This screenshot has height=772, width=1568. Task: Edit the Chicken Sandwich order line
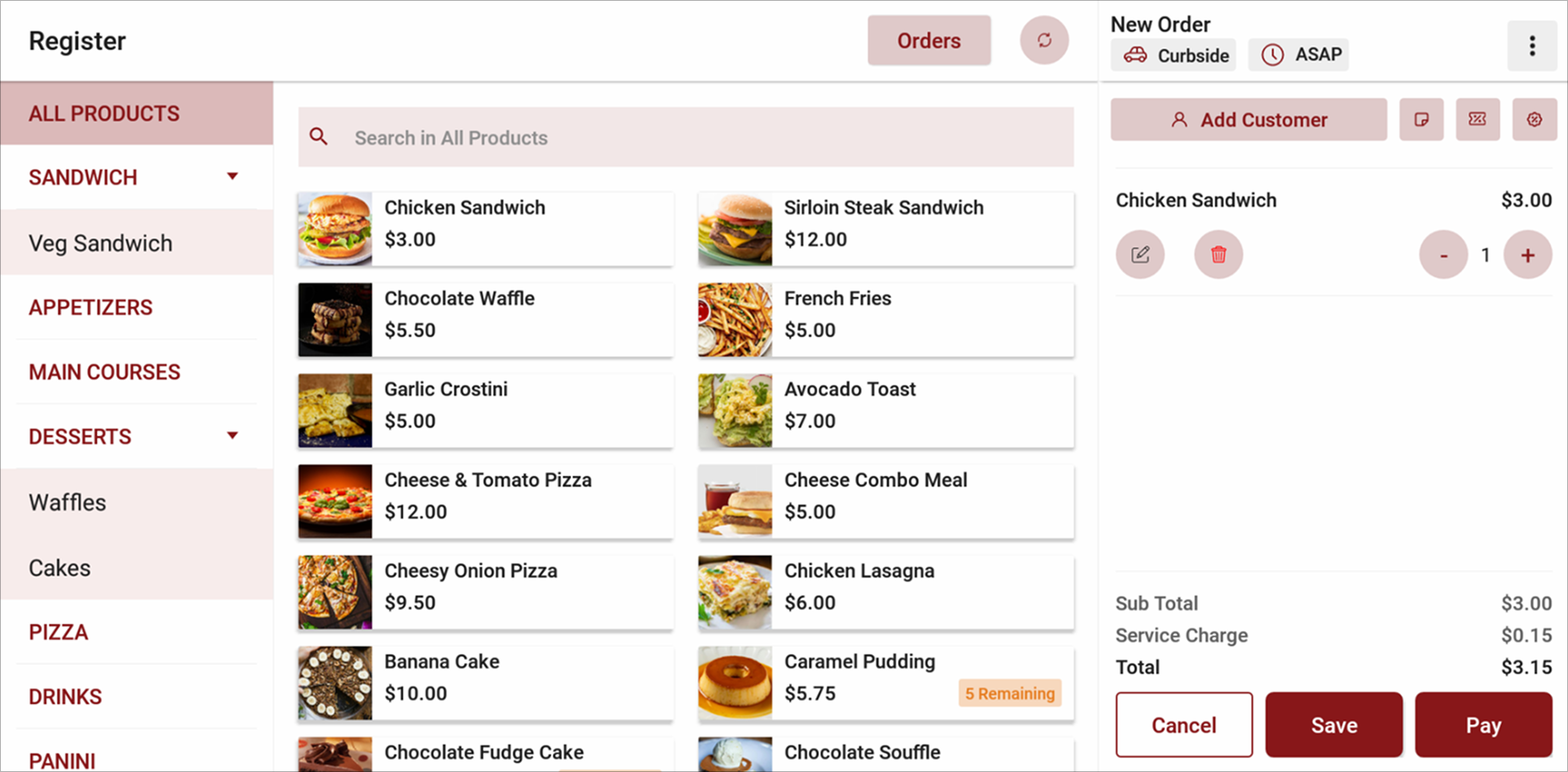click(1140, 255)
